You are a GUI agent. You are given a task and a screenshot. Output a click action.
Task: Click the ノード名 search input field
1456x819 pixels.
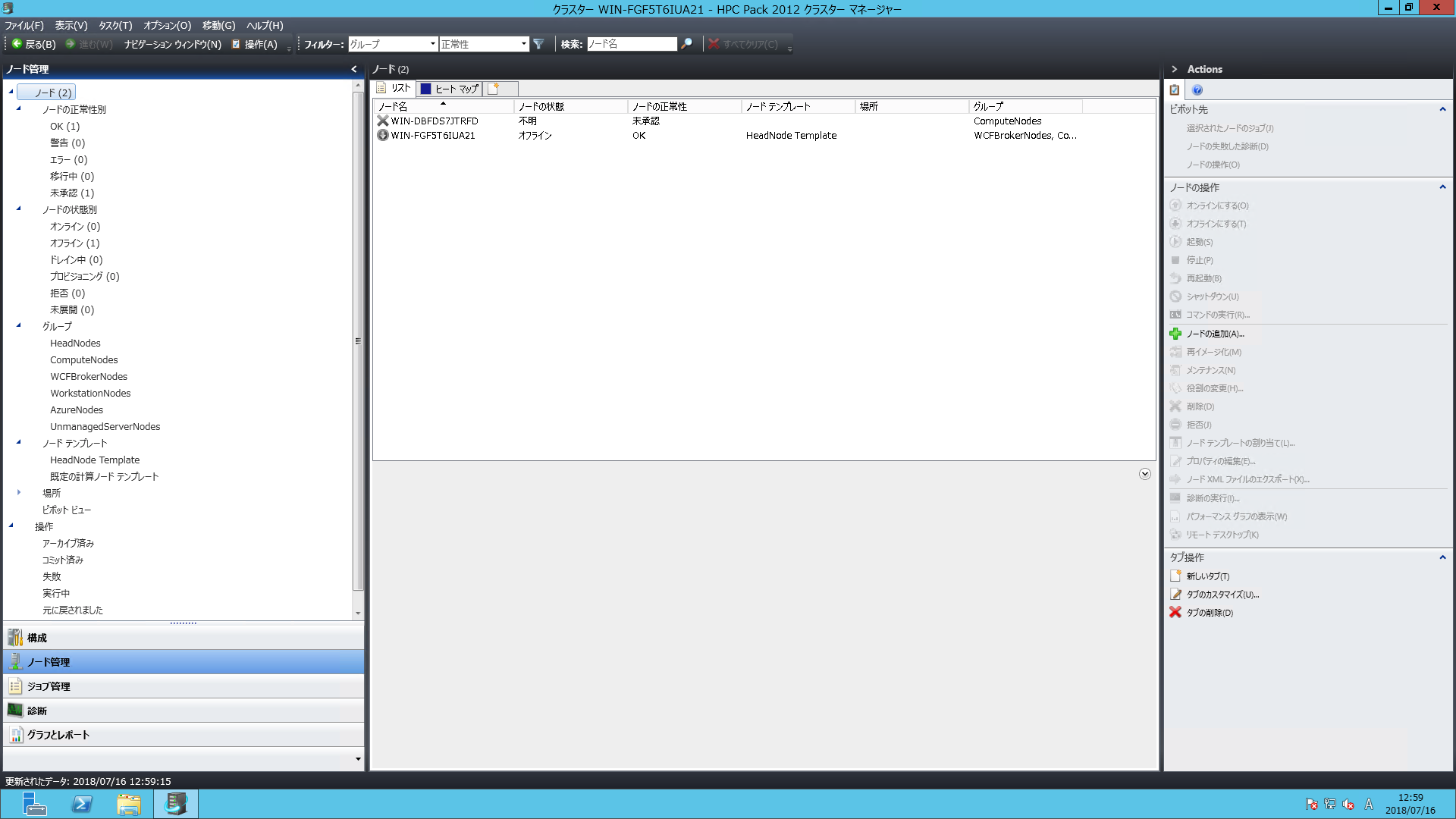pos(633,44)
